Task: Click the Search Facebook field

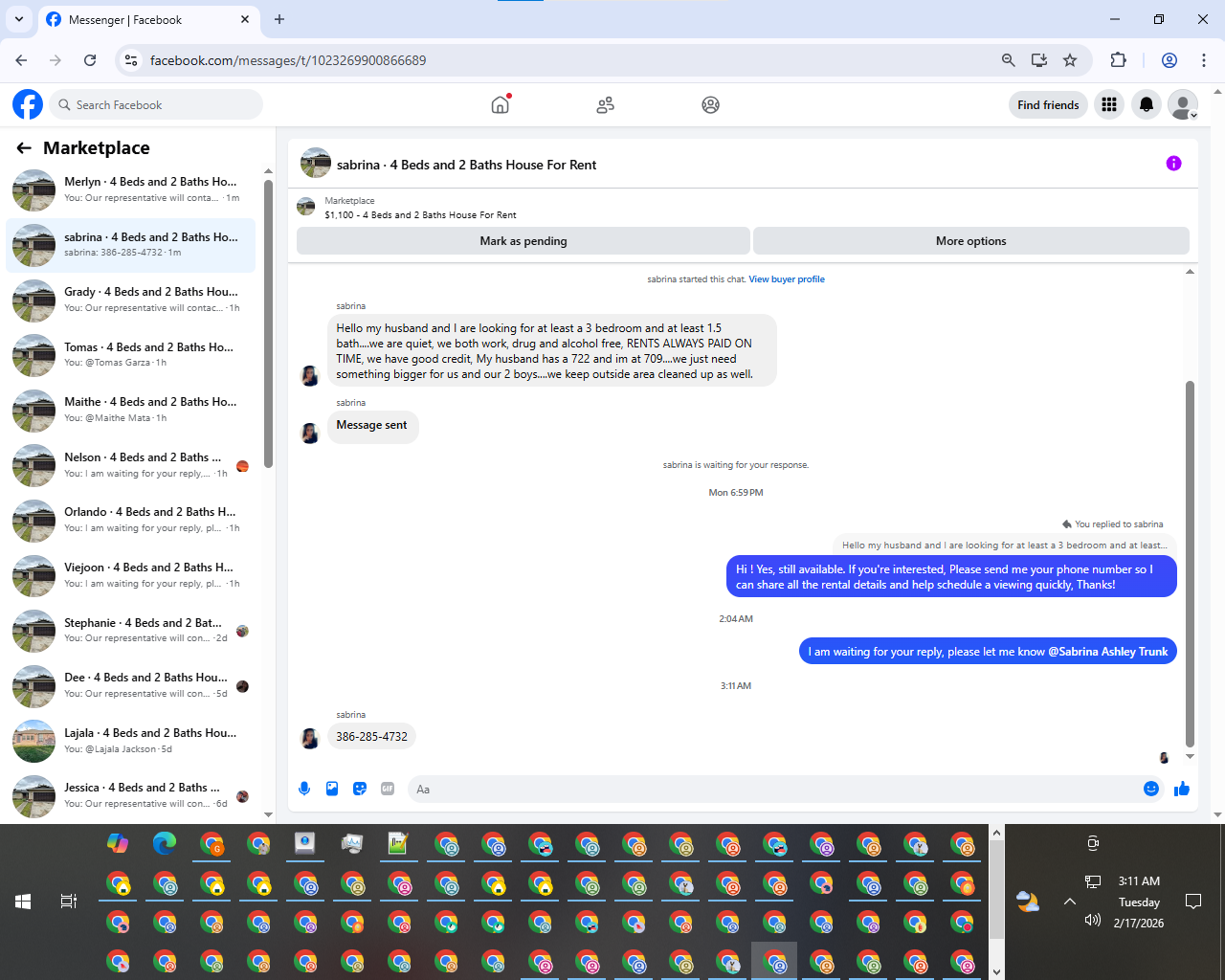Action: coord(156,105)
